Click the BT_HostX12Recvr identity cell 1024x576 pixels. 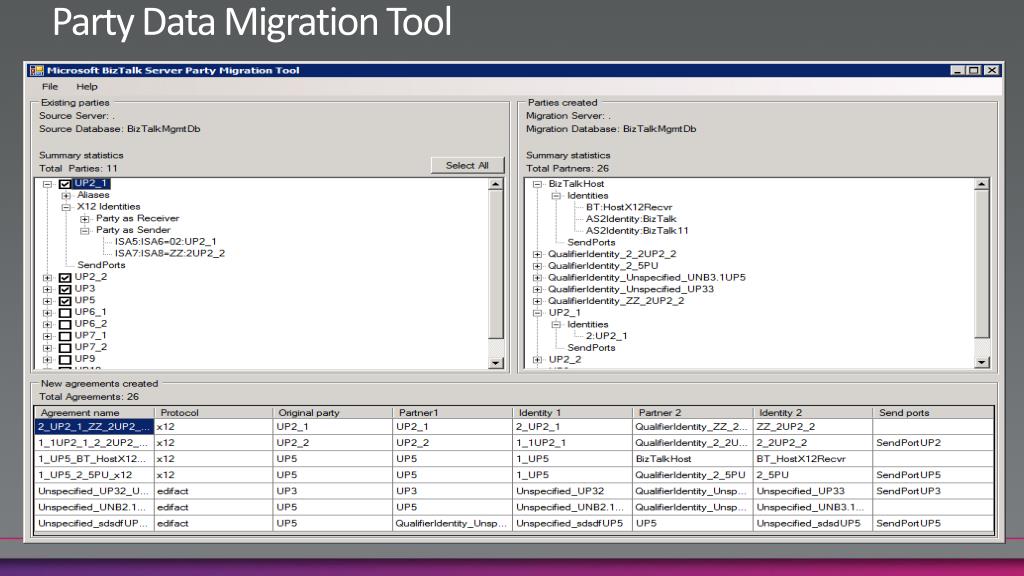(812, 459)
